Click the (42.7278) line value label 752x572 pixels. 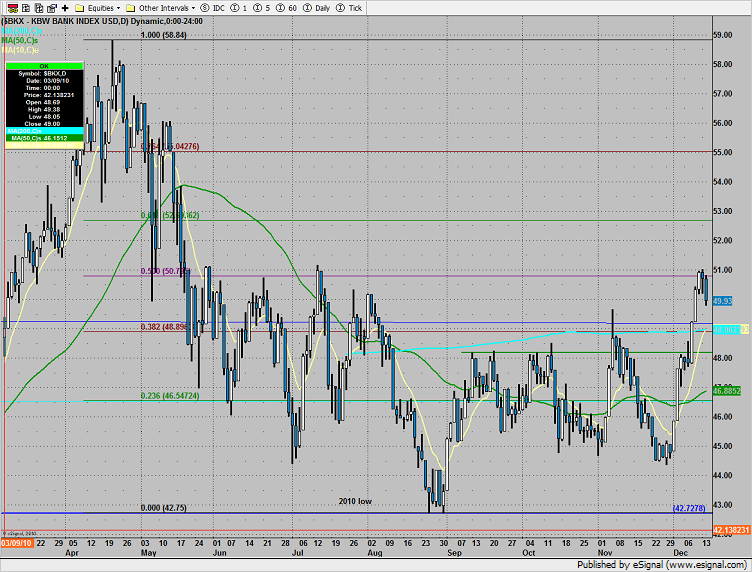pos(689,508)
